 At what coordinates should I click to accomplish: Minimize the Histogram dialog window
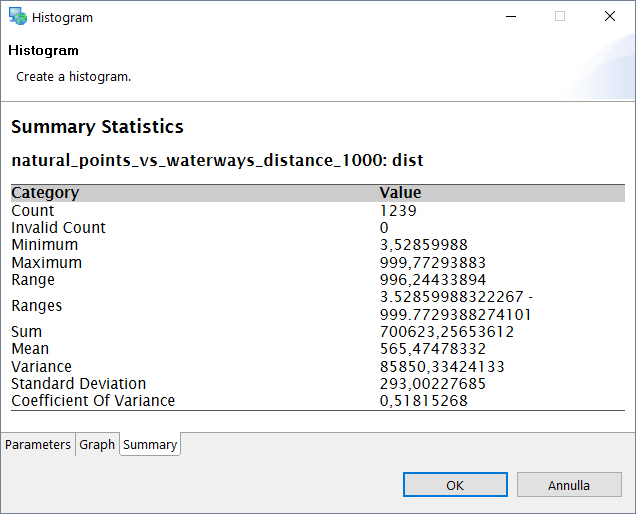tap(511, 17)
